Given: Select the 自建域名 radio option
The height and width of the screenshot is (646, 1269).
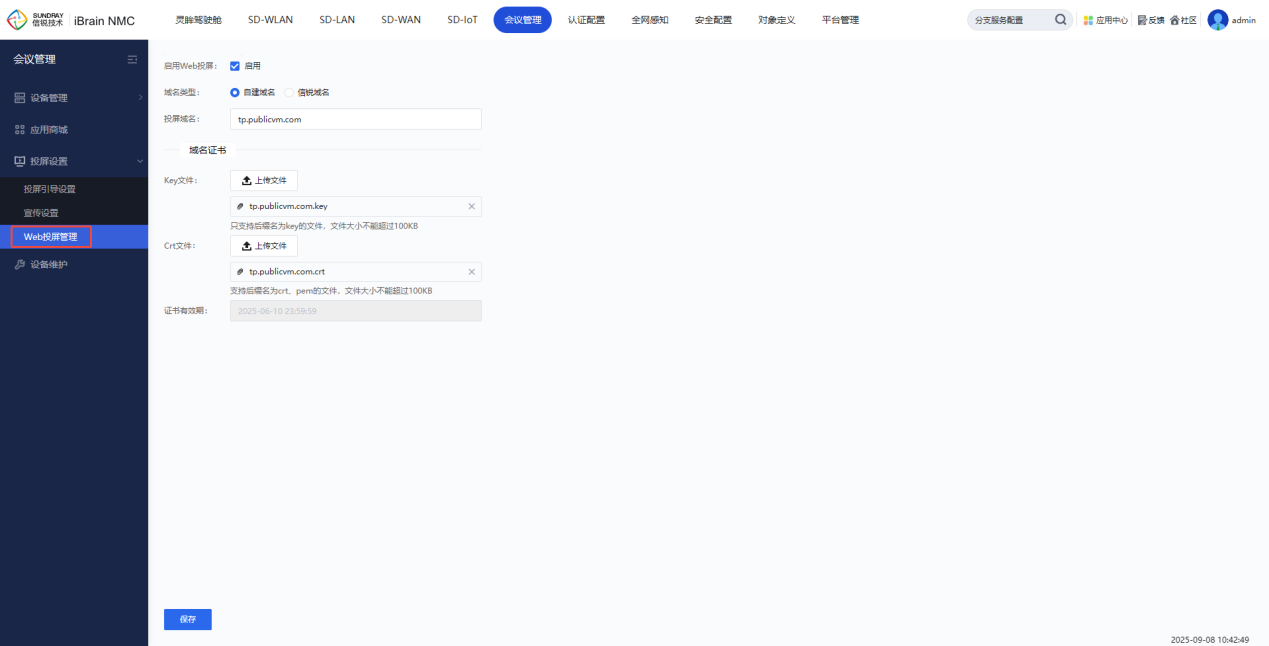Looking at the screenshot, I should point(235,92).
